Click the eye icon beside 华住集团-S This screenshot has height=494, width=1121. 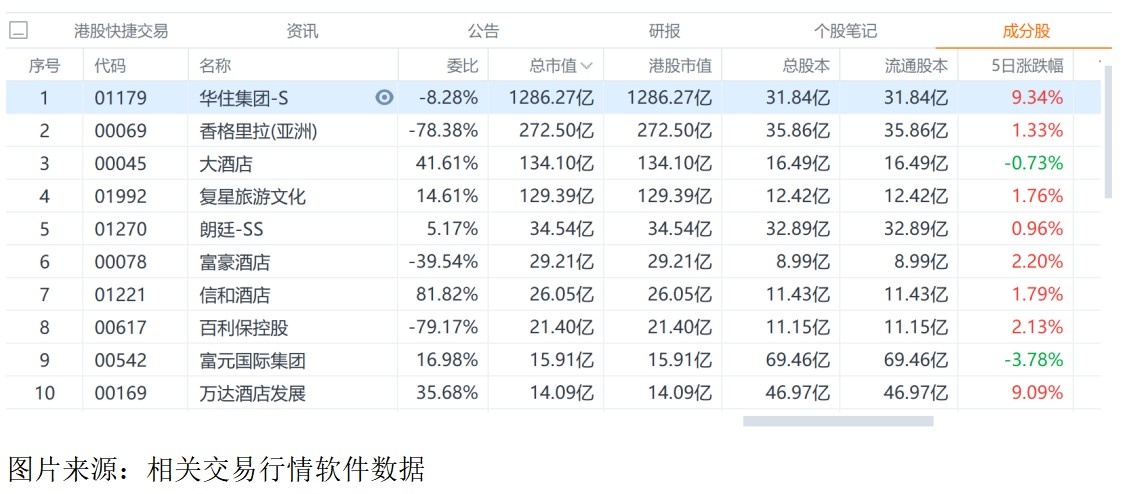[384, 98]
